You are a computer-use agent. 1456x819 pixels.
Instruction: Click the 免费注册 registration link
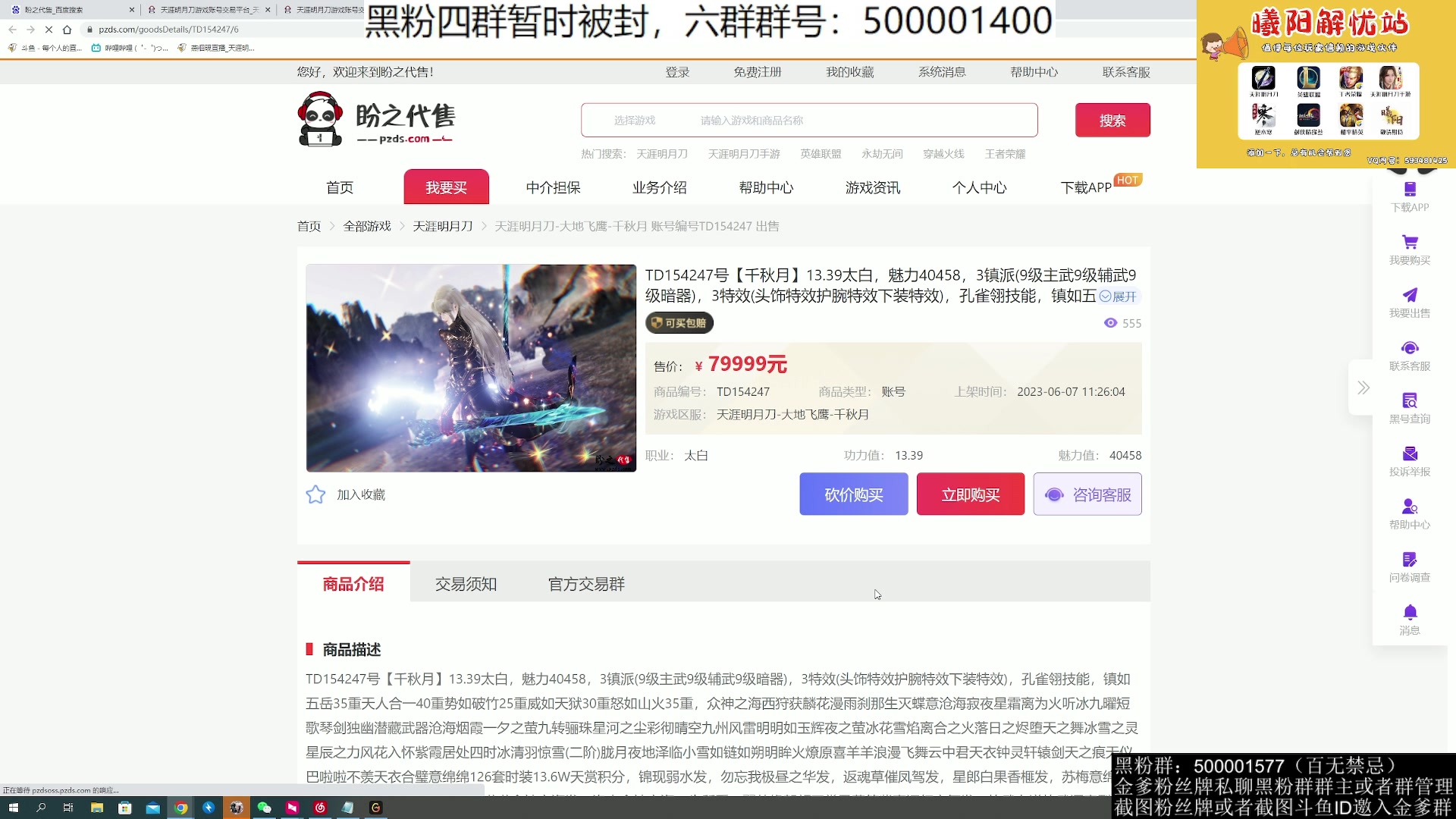tap(758, 71)
